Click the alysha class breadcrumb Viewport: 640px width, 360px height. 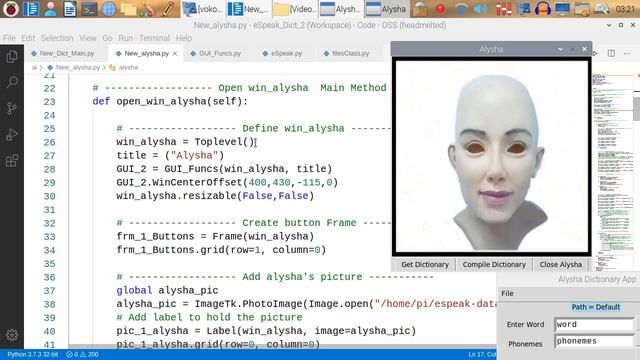click(x=128, y=67)
